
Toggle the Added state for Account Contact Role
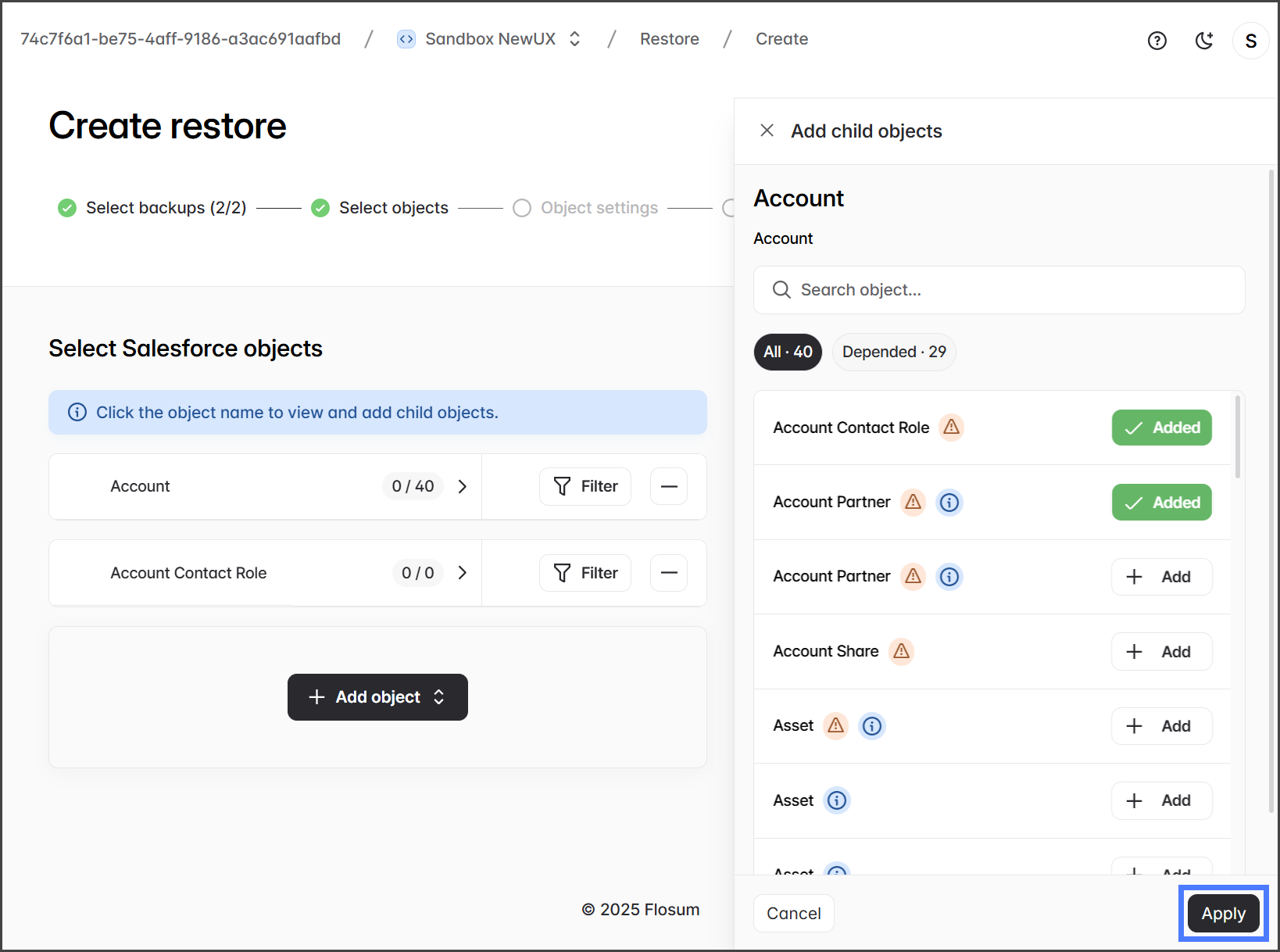click(1161, 428)
